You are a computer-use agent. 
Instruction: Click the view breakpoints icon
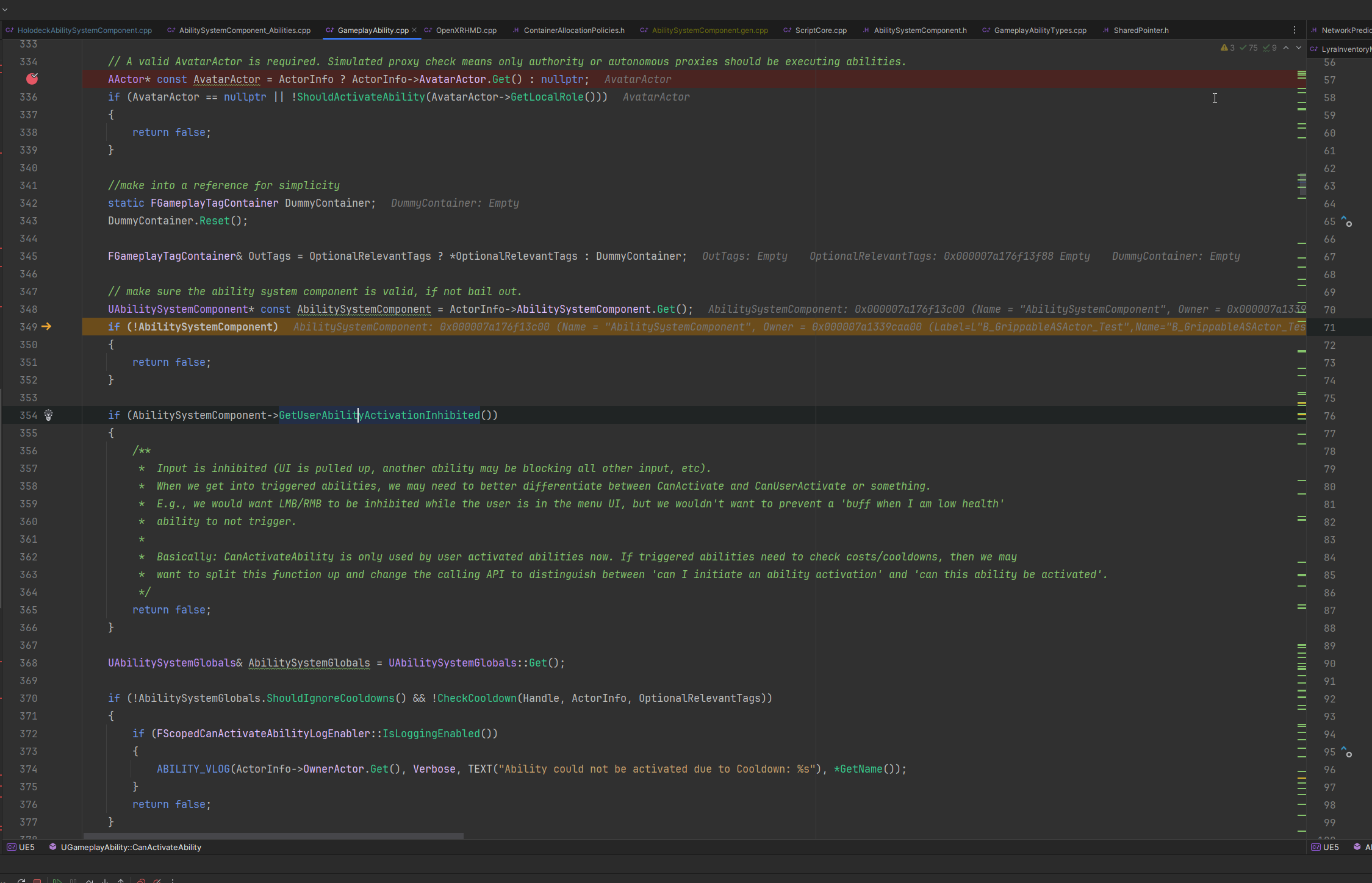coord(141,881)
